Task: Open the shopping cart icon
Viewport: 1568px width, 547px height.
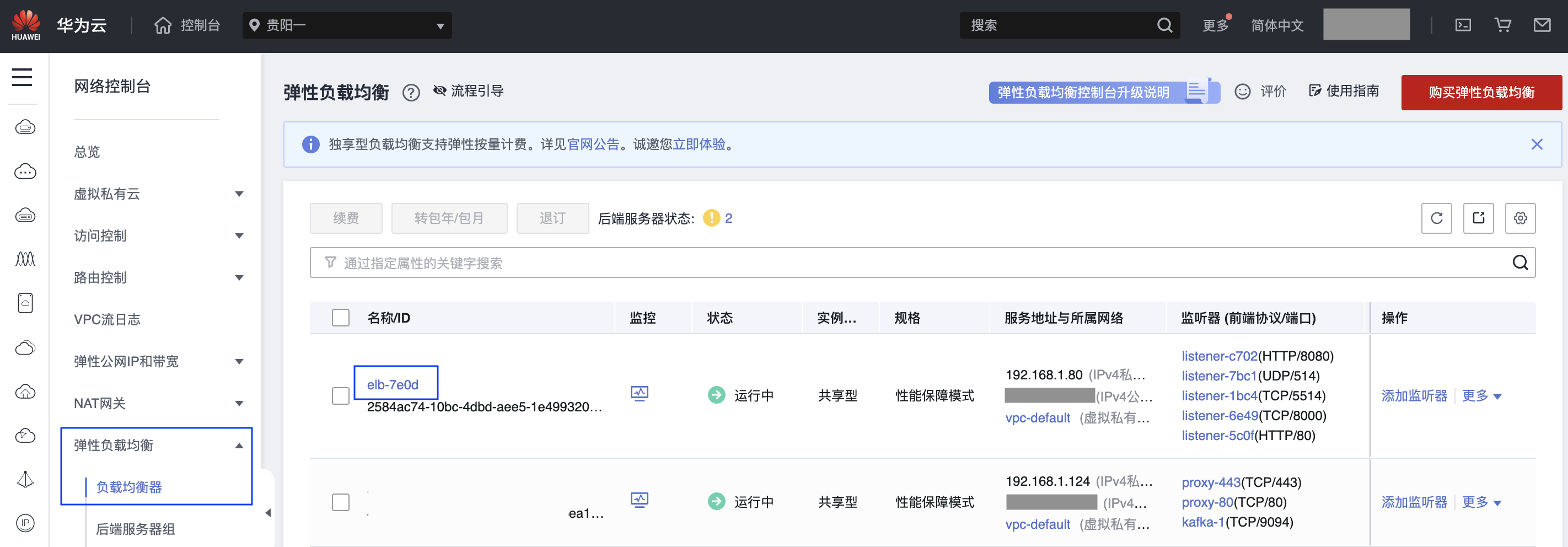Action: pos(1503,25)
